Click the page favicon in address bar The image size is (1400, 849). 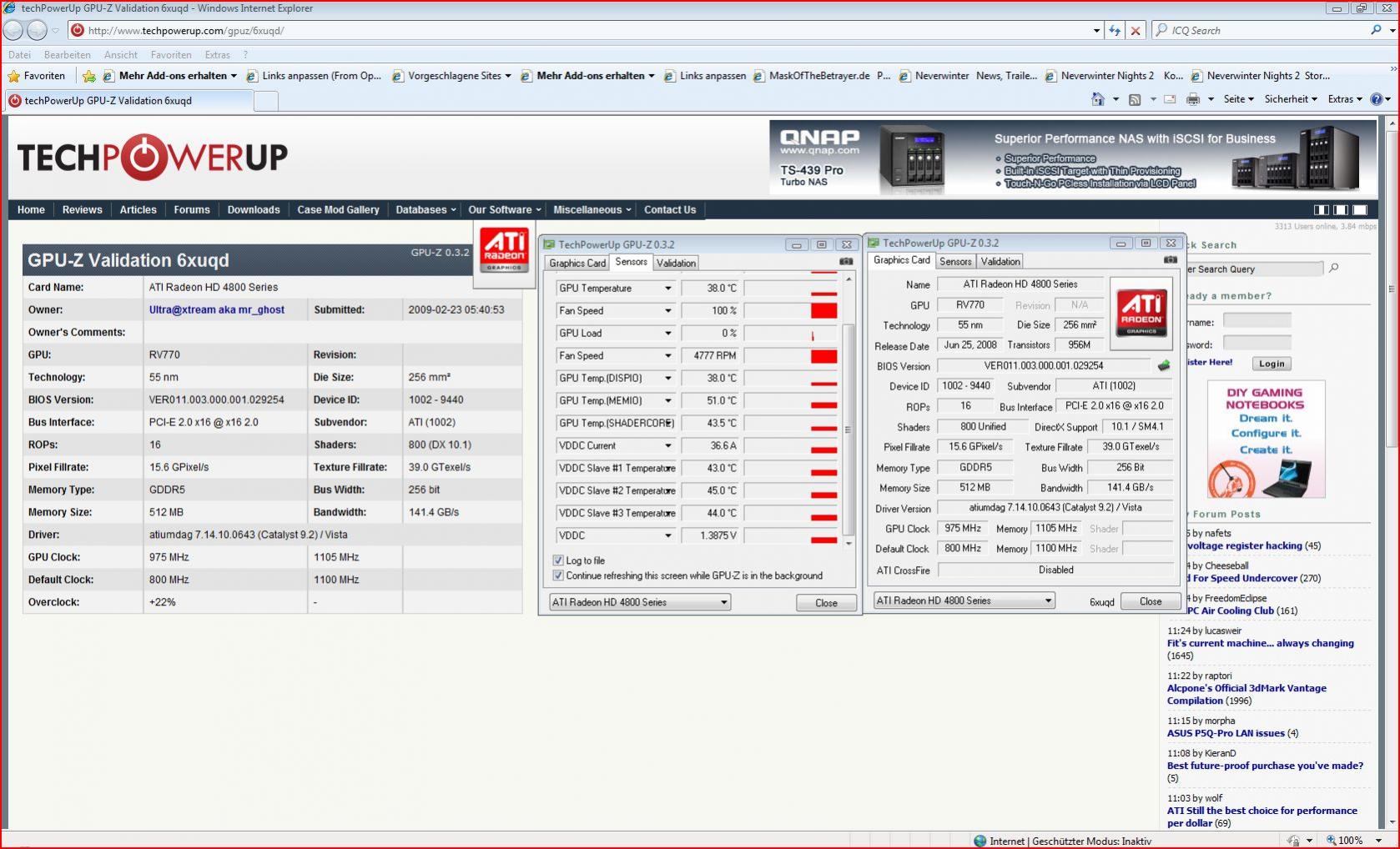pyautogui.click(x=78, y=30)
